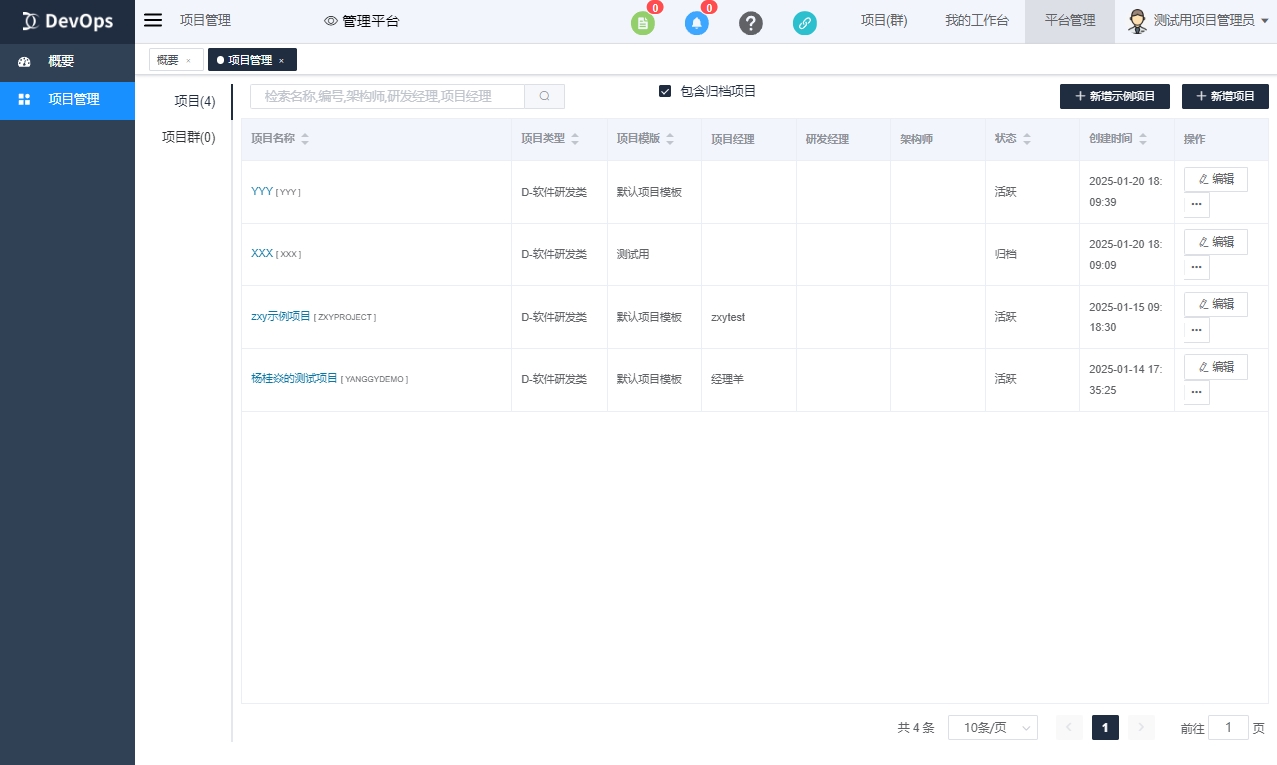
Task: Expand the 测试用项目管理员 user menu
Action: pos(1198,20)
